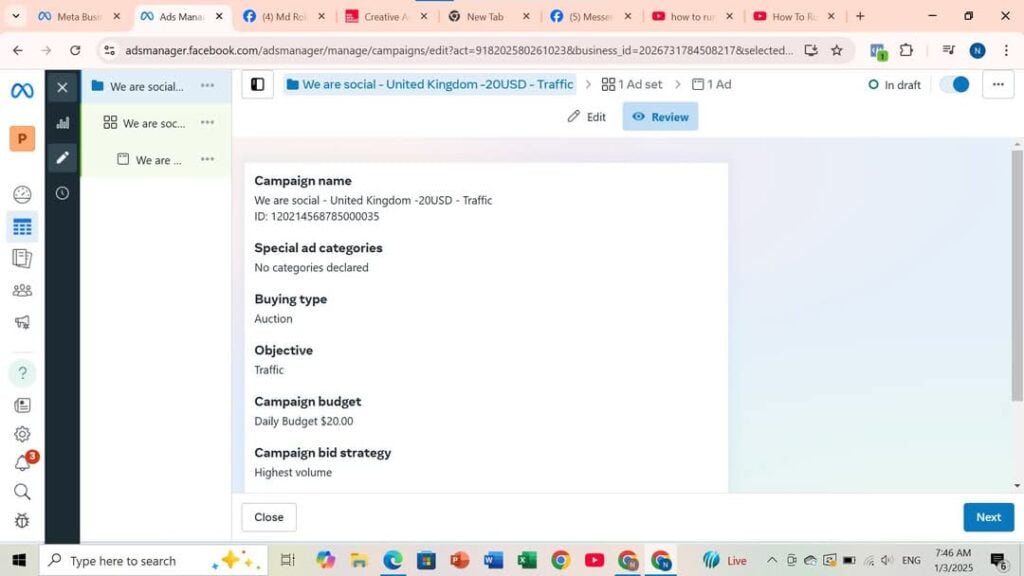
Task: Click the Next button
Action: [x=988, y=517]
